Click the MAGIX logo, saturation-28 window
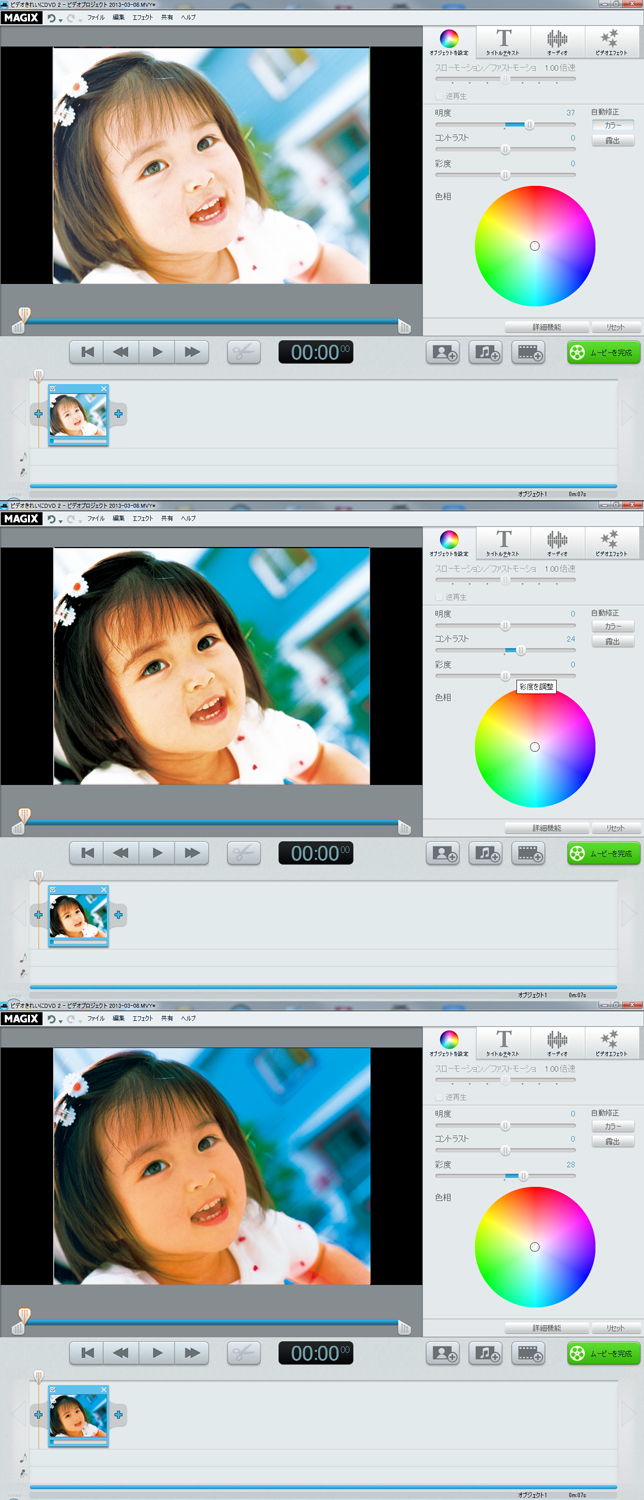Screen dimensions: 644x1500 pos(21,1018)
